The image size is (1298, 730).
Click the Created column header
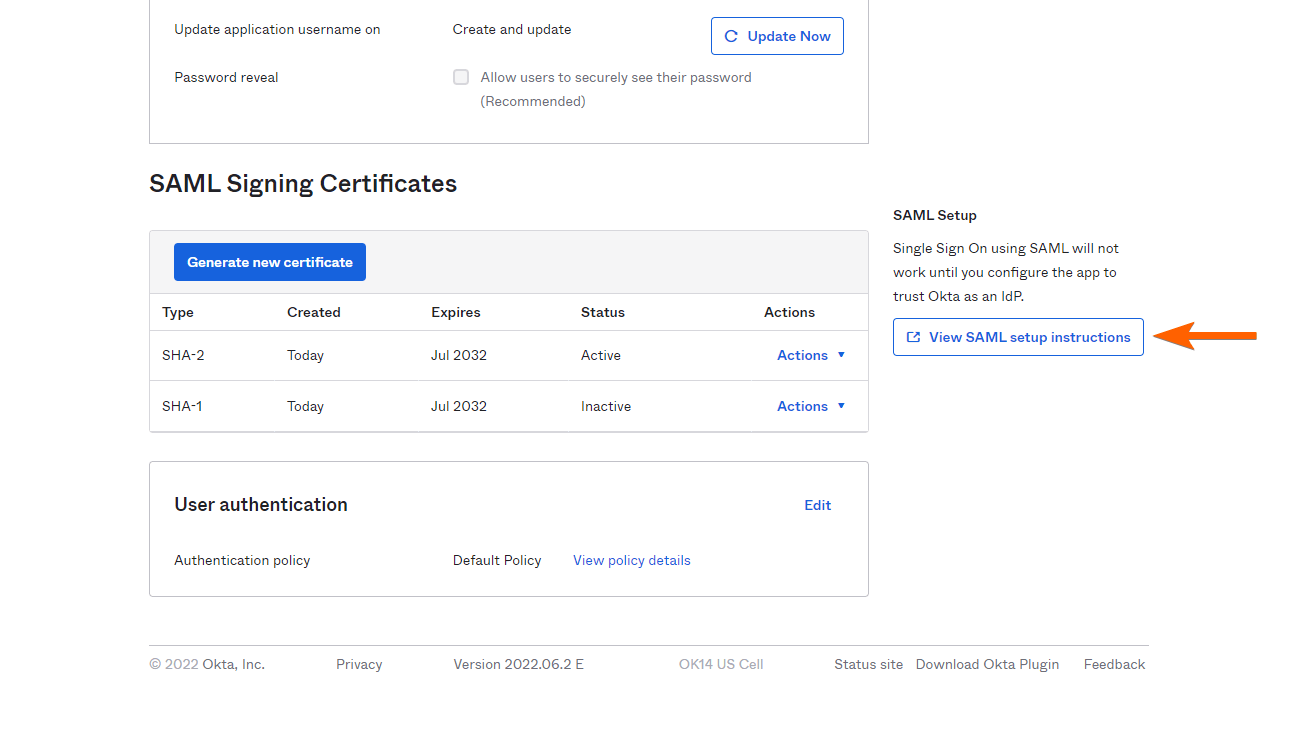(x=314, y=312)
